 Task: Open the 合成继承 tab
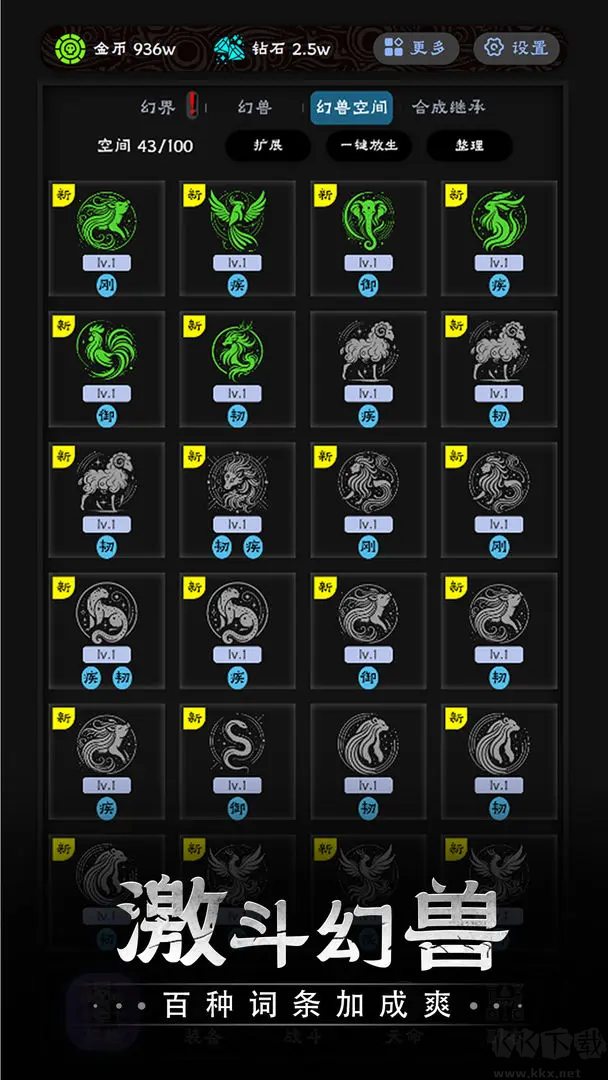tap(448, 107)
